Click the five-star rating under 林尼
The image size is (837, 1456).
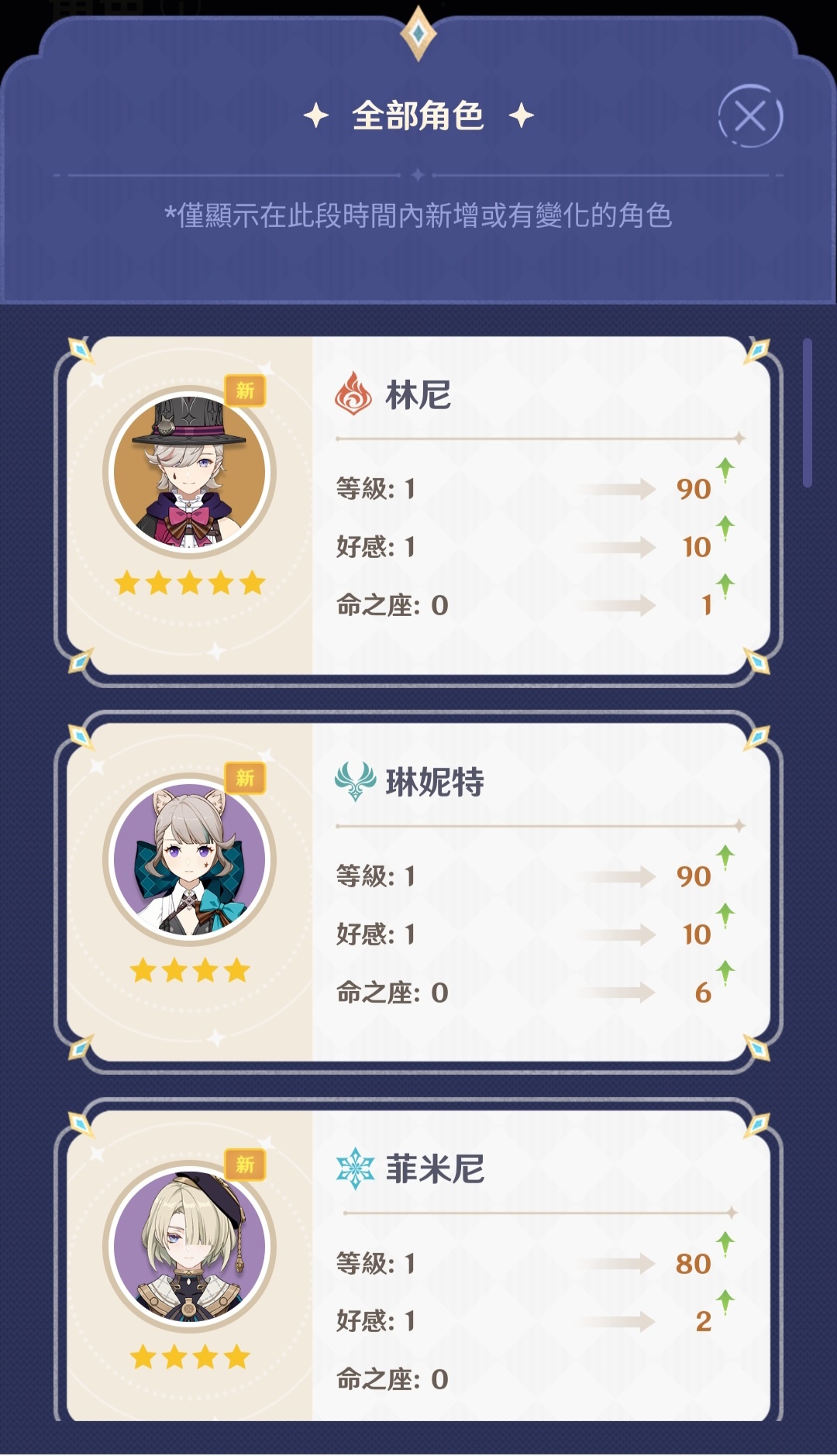pos(190,583)
